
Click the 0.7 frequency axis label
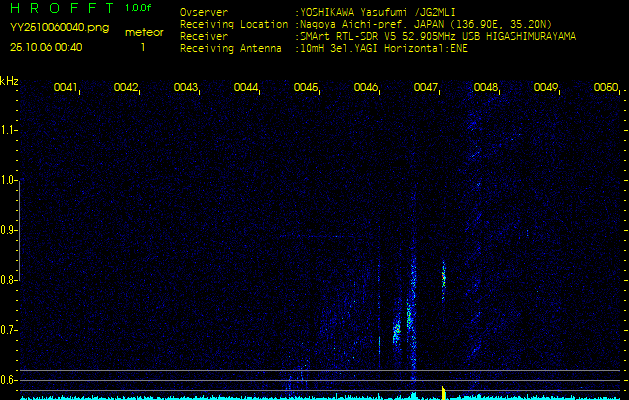point(7,330)
